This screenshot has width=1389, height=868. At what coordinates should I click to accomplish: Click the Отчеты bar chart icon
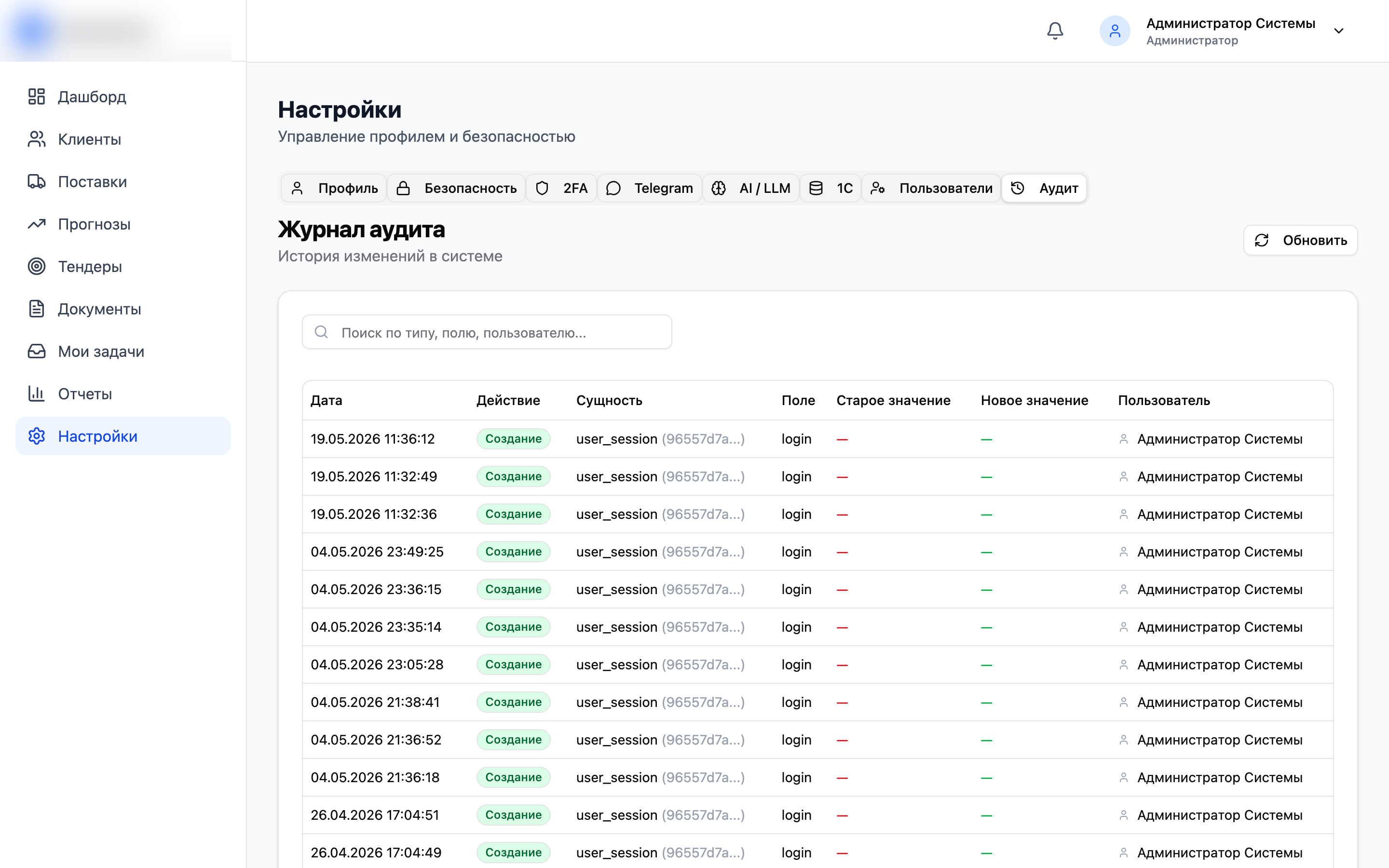coord(37,394)
